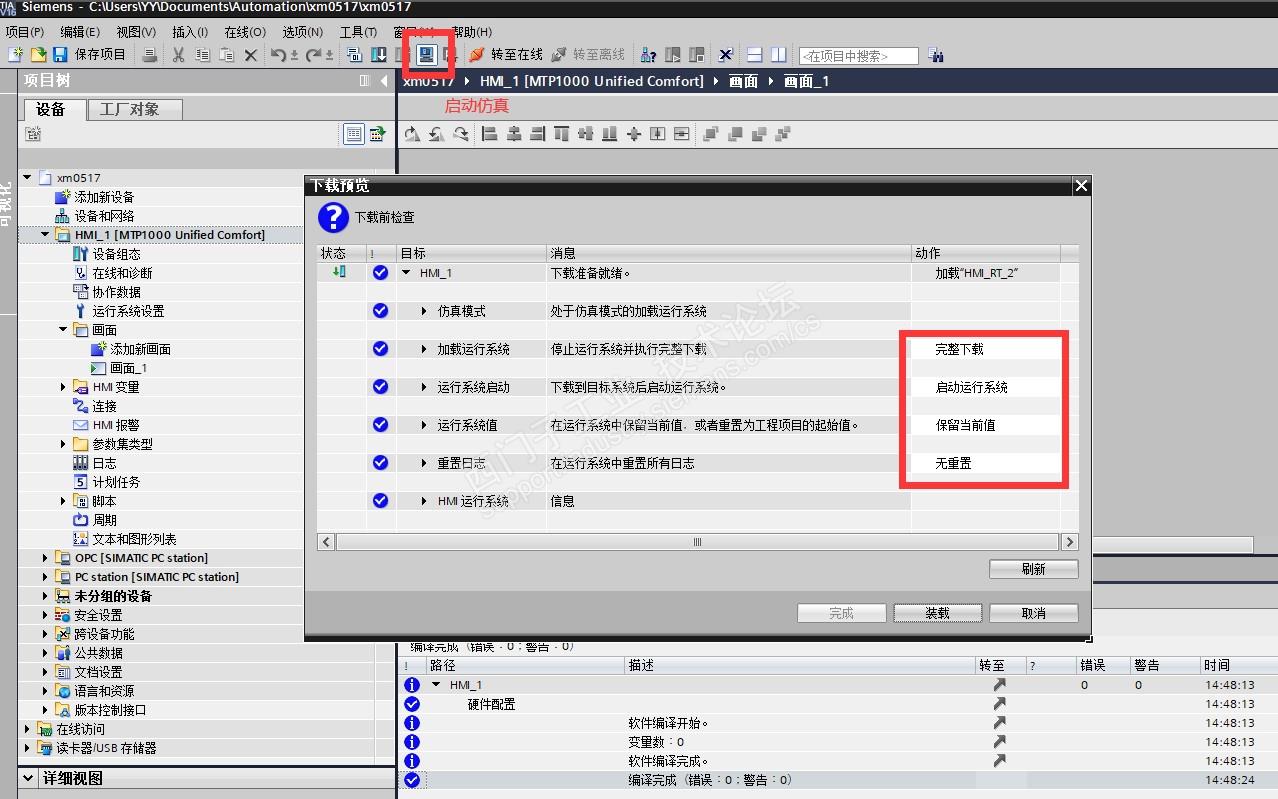Click the download to device icon
Image resolution: width=1278 pixels, height=799 pixels.
[379, 55]
